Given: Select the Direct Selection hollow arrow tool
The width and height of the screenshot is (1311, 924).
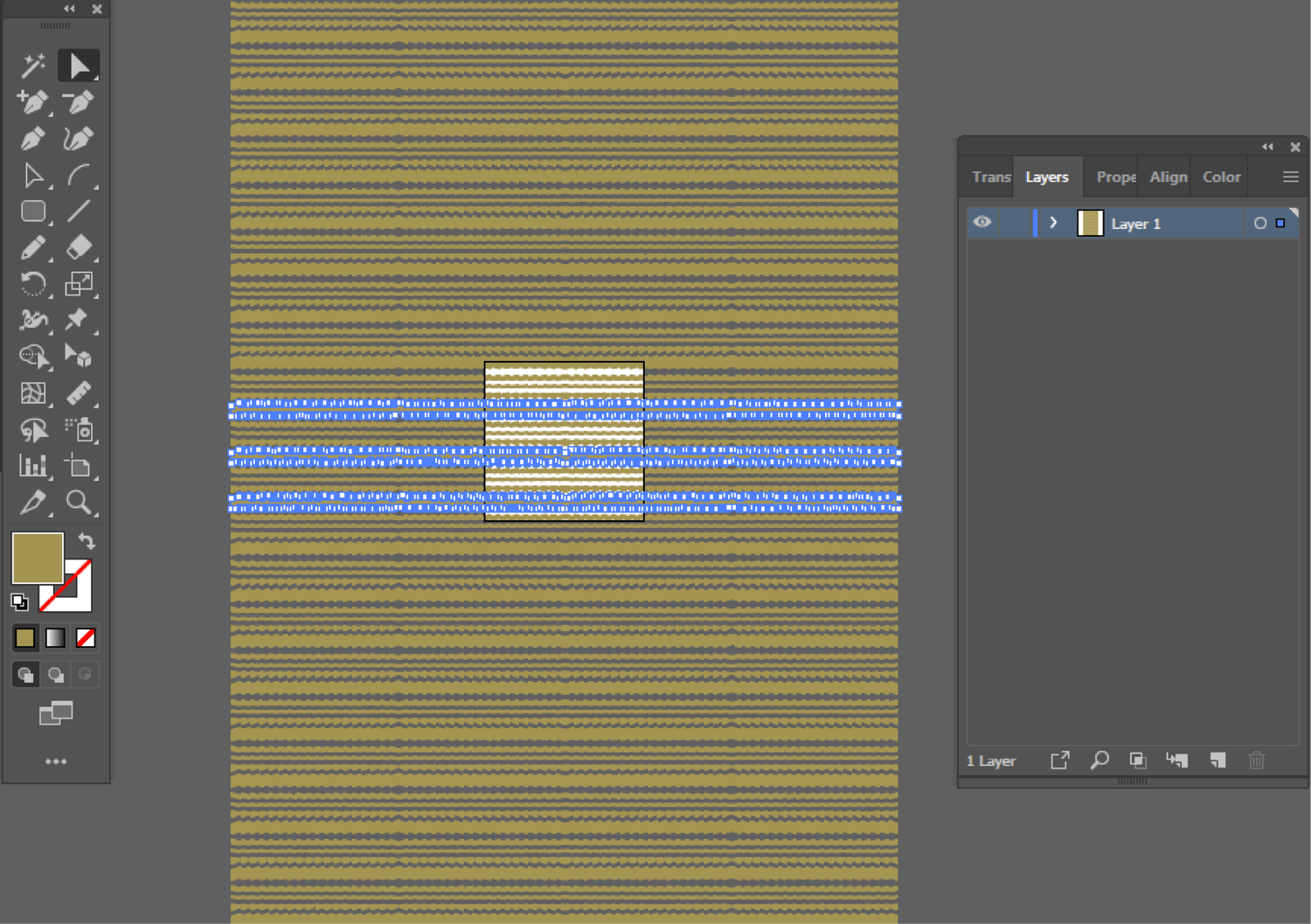Looking at the screenshot, I should (33, 176).
